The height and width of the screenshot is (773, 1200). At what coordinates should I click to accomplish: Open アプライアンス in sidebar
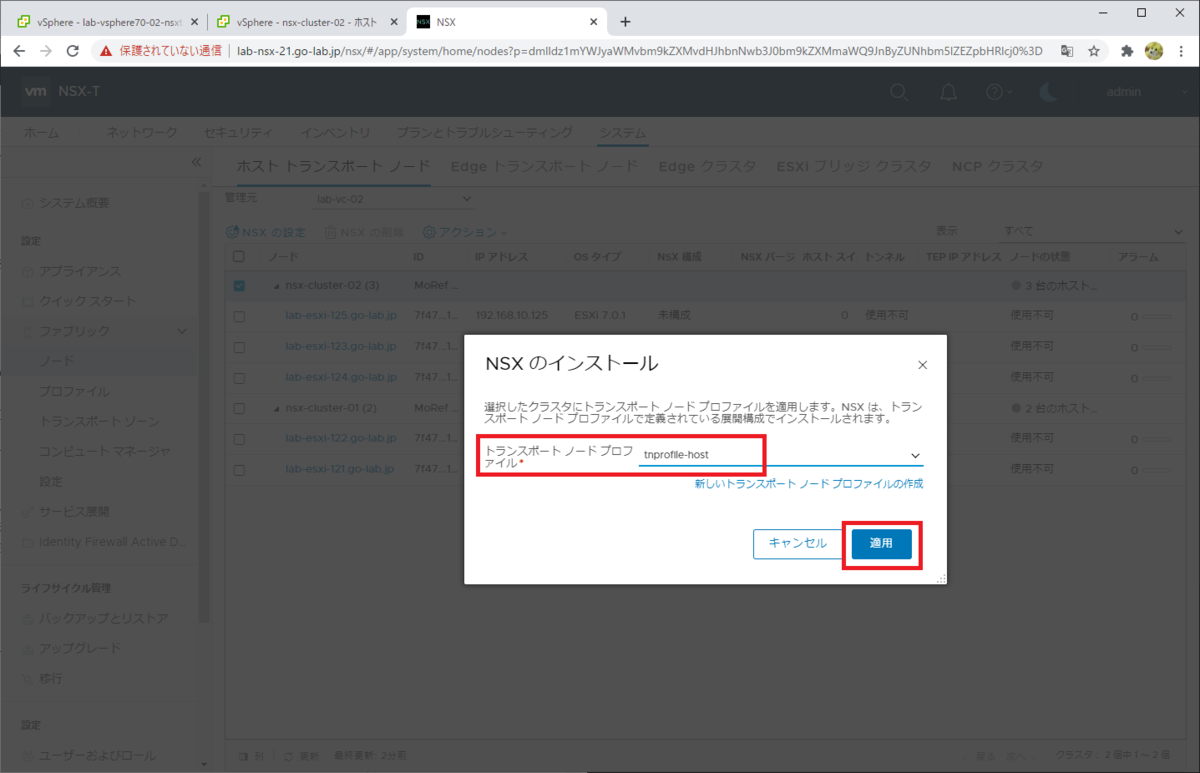[80, 271]
